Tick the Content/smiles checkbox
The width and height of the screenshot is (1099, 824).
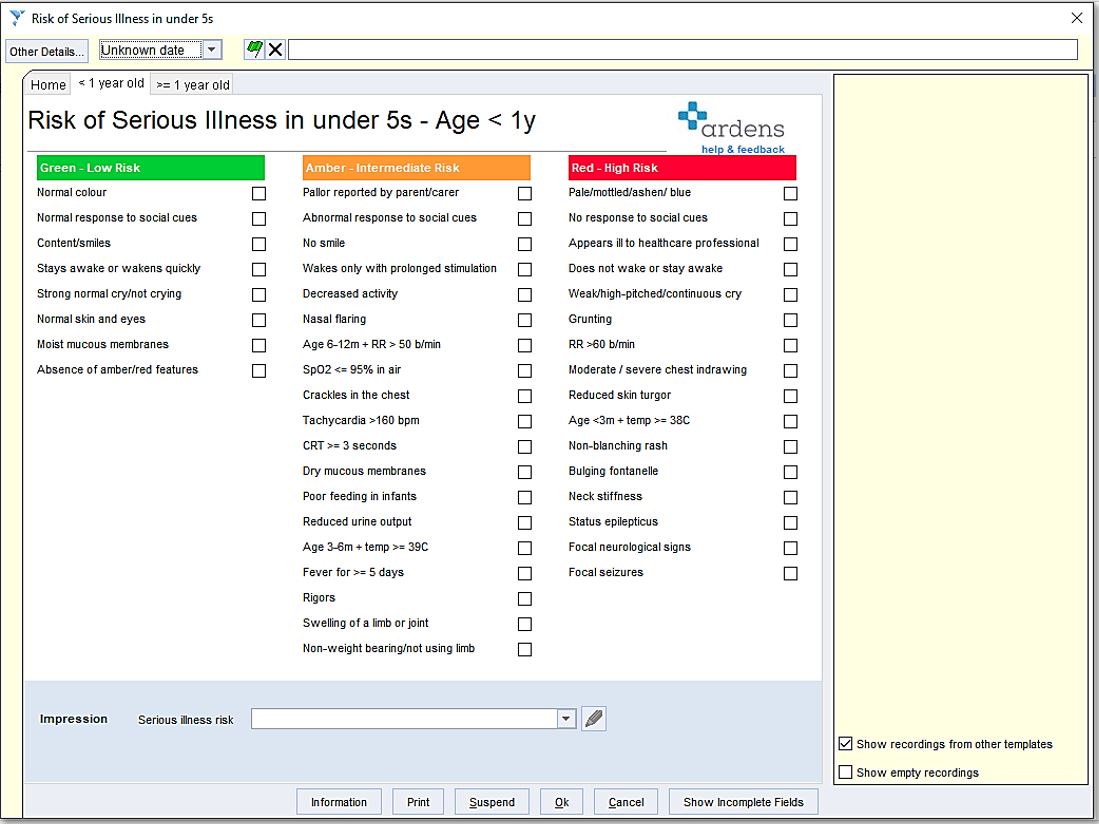pyautogui.click(x=259, y=244)
